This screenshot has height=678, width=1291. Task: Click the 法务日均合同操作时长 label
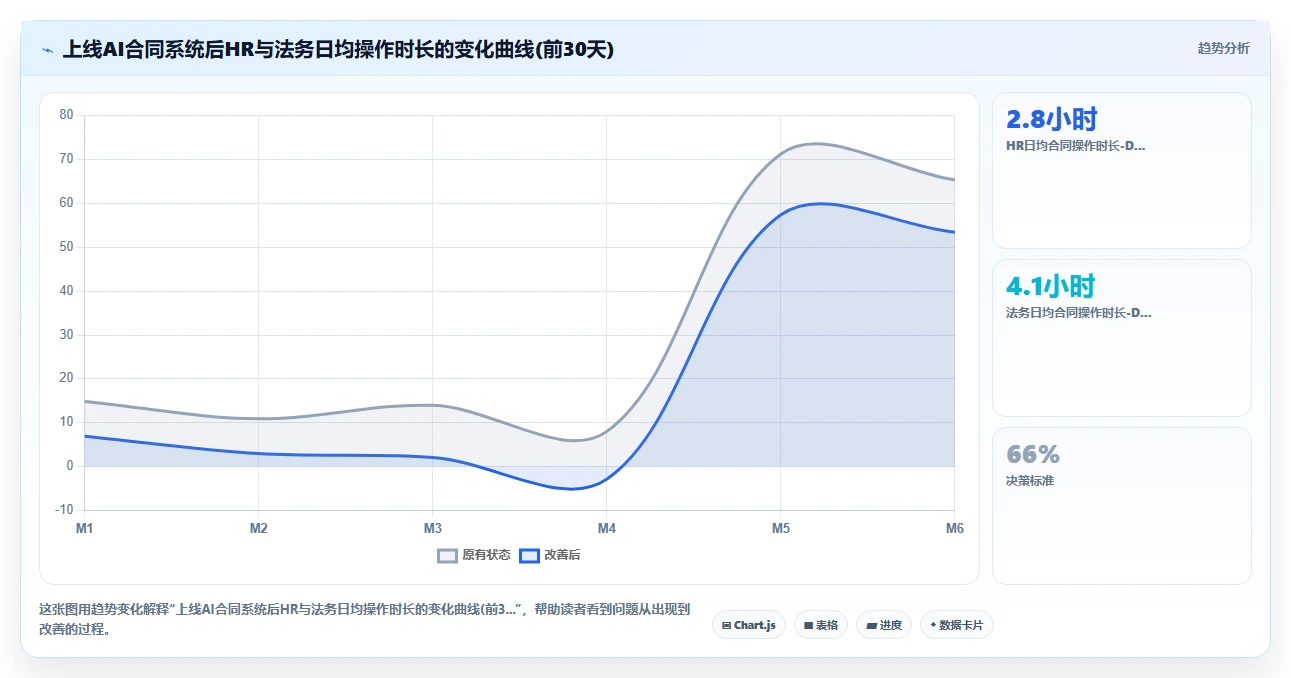pyautogui.click(x=1078, y=312)
